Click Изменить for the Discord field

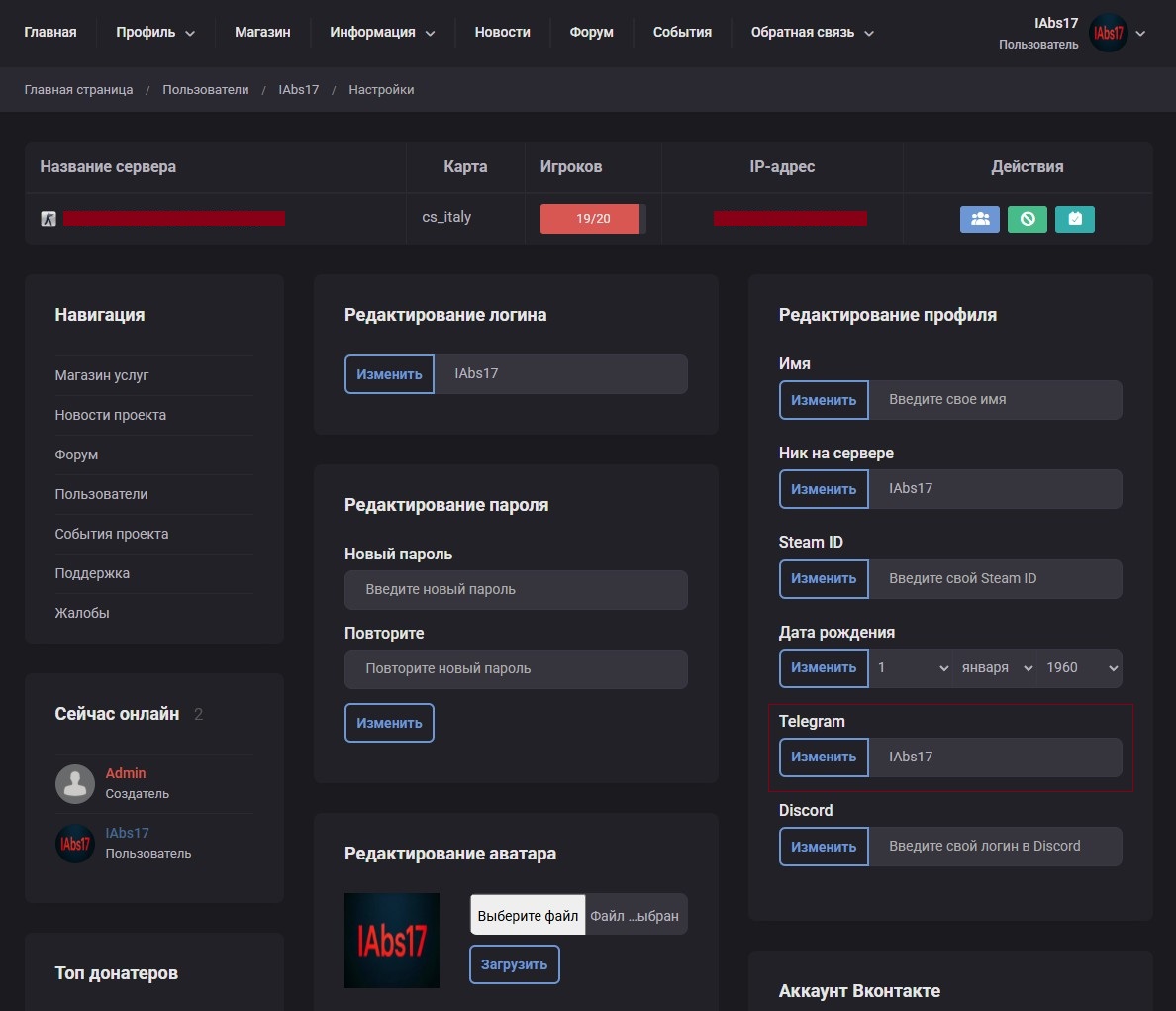click(824, 847)
